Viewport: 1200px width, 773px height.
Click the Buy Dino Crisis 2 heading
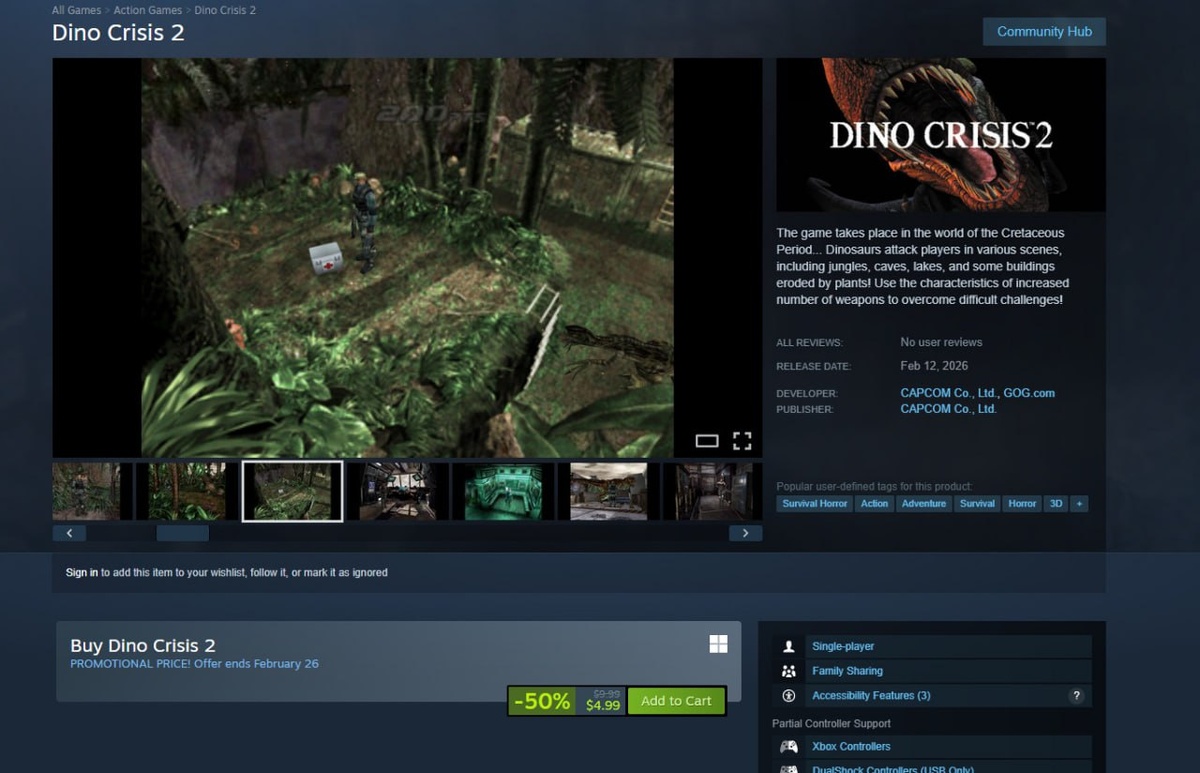(x=143, y=645)
